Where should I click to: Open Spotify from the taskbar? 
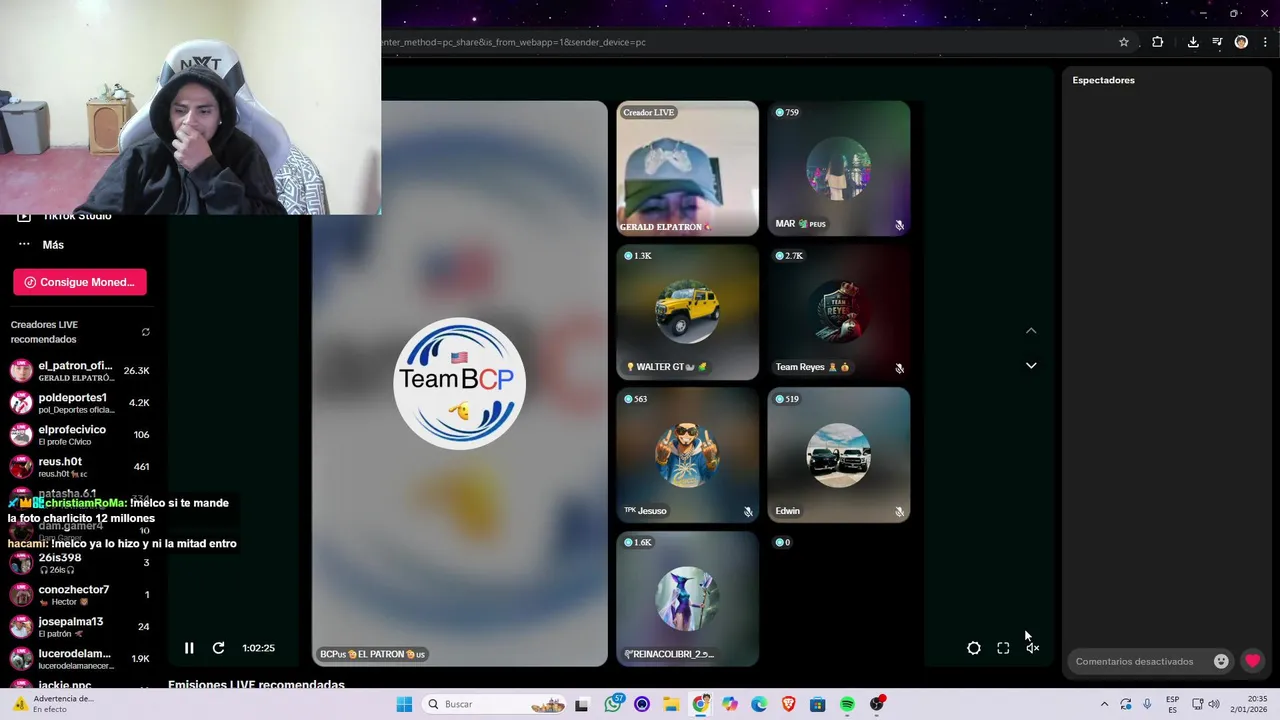(847, 704)
